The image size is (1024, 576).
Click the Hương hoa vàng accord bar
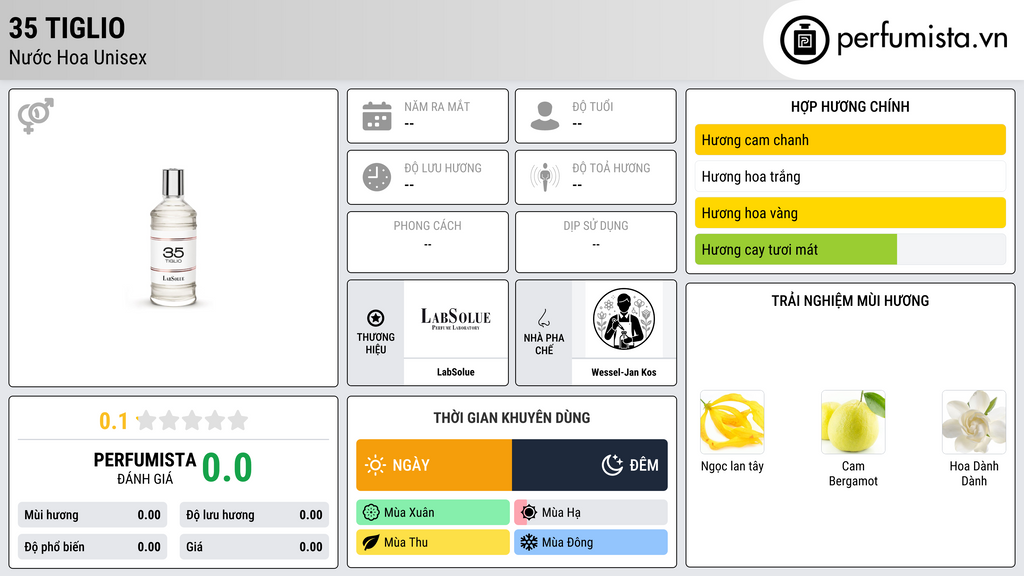tap(850, 213)
